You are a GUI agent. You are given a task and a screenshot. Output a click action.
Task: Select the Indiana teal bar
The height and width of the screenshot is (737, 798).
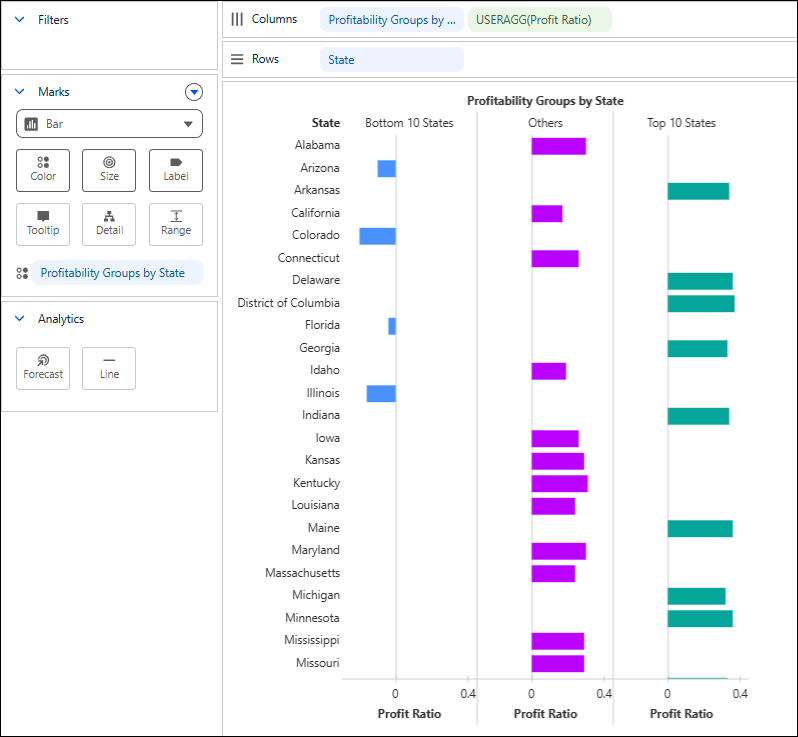tap(698, 416)
